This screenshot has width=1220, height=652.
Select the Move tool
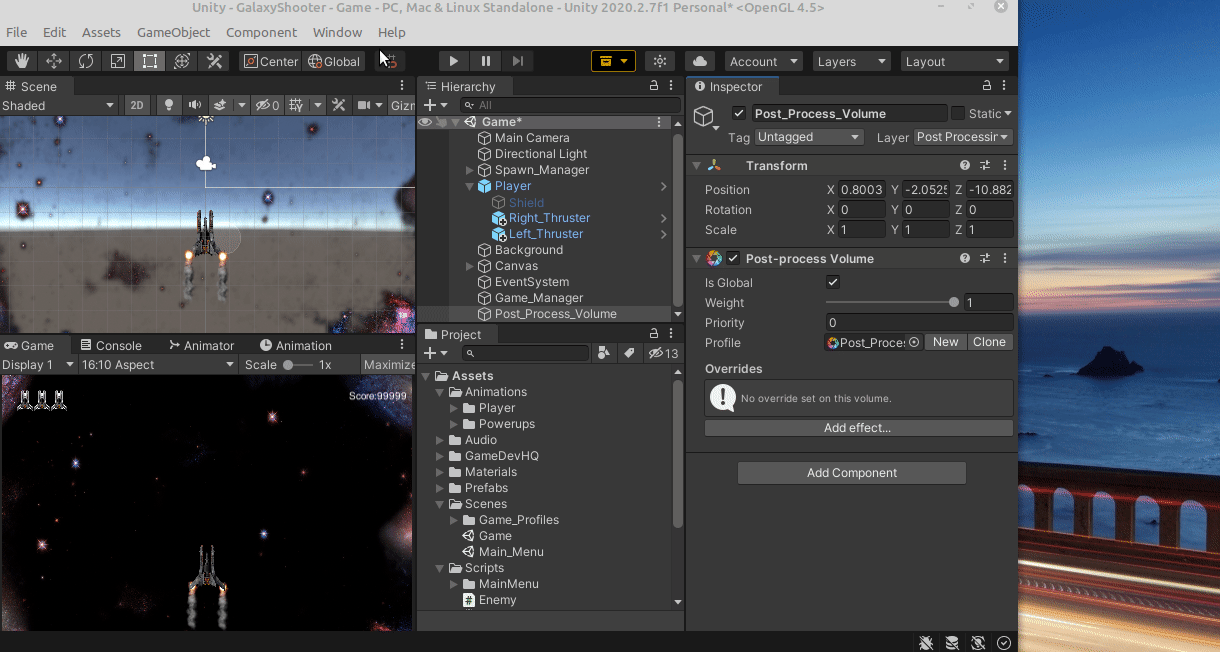click(54, 61)
